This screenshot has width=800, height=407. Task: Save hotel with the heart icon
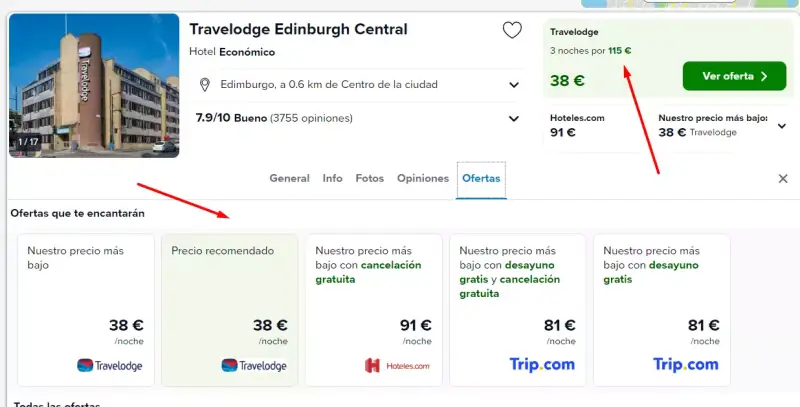click(x=512, y=30)
